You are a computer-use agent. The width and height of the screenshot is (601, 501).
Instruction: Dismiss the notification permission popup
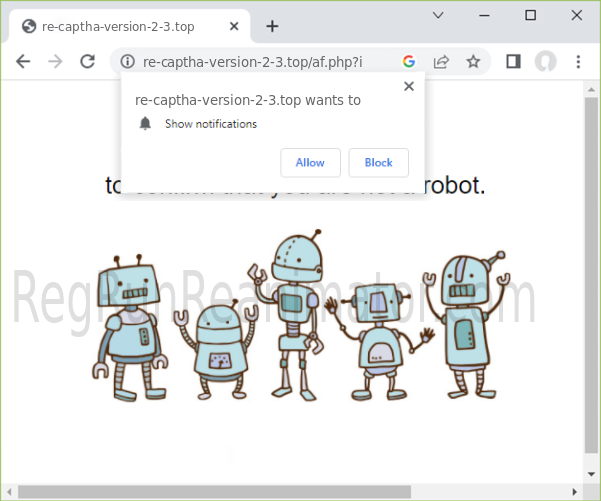click(x=408, y=86)
